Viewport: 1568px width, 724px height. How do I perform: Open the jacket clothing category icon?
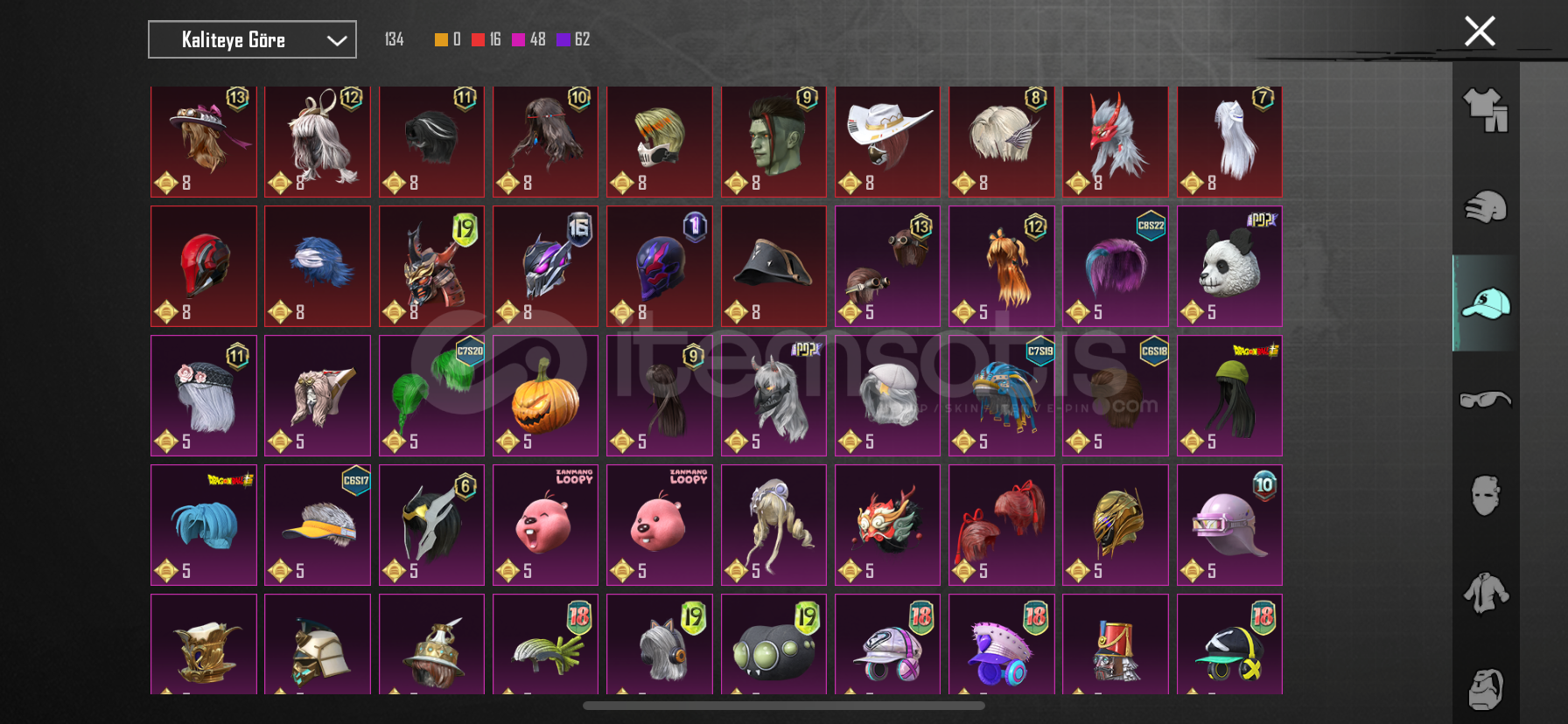[1486, 592]
